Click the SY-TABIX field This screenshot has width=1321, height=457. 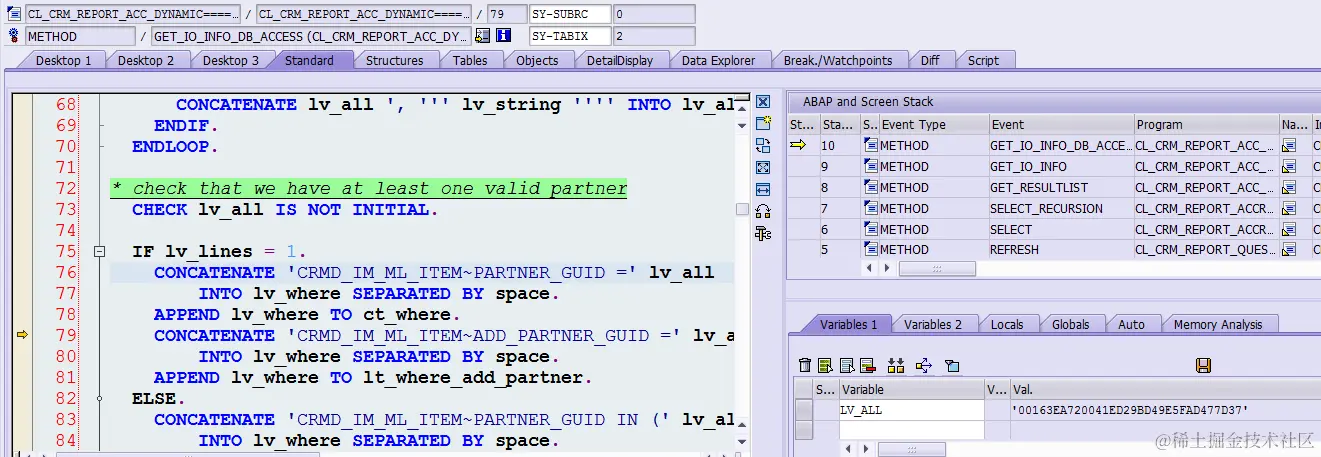pyautogui.click(x=570, y=36)
